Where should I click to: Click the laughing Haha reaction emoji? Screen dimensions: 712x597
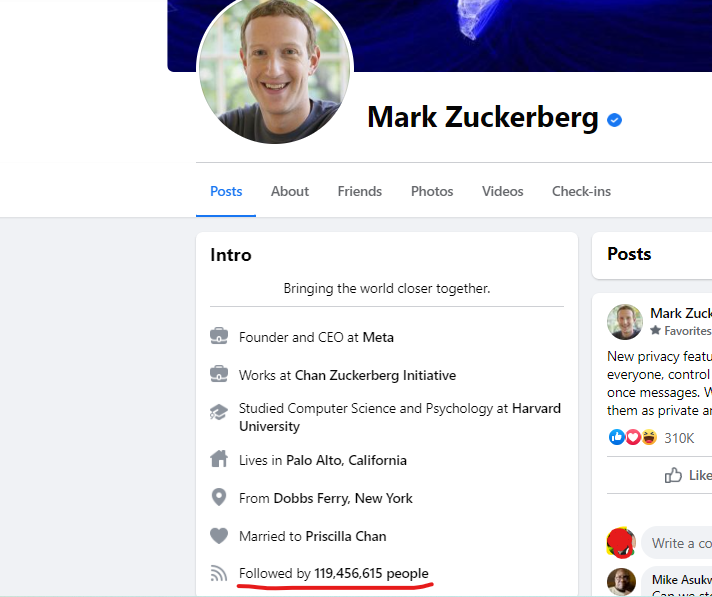(648, 437)
